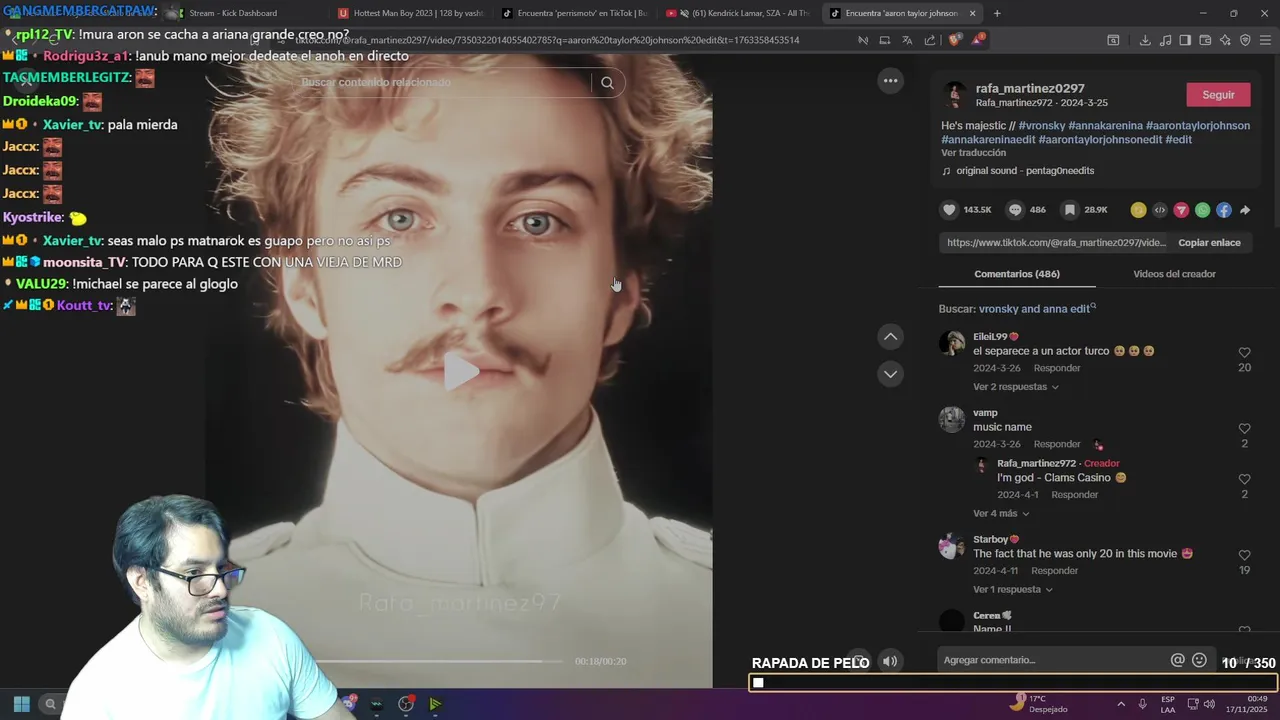The height and width of the screenshot is (720, 1280).
Task: Like the video with the heart icon
Action: click(949, 210)
